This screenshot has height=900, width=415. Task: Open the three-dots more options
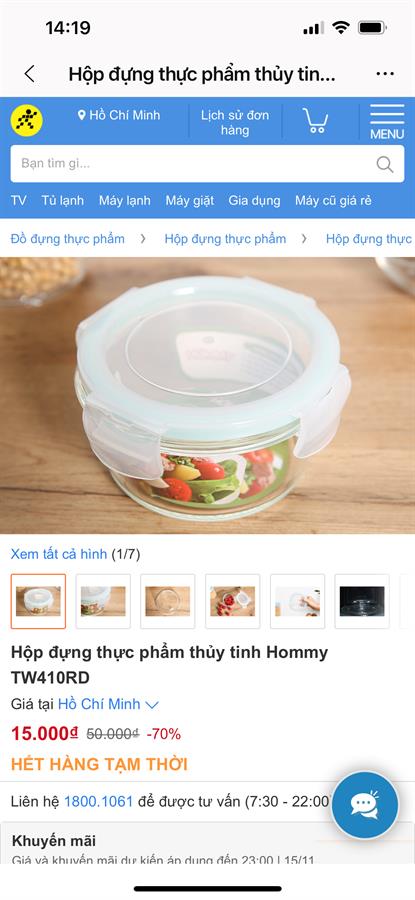click(x=385, y=74)
